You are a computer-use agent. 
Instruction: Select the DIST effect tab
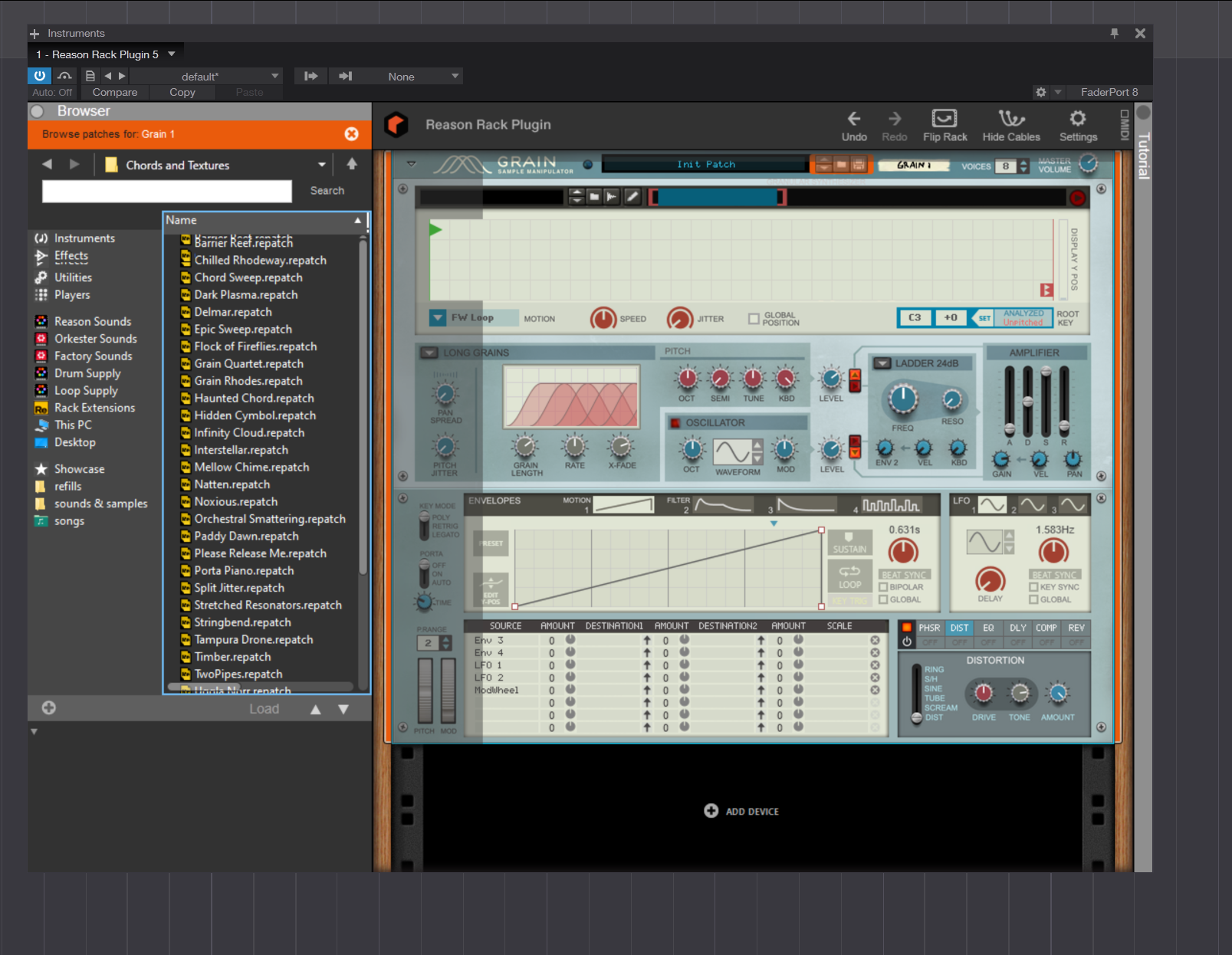[959, 628]
